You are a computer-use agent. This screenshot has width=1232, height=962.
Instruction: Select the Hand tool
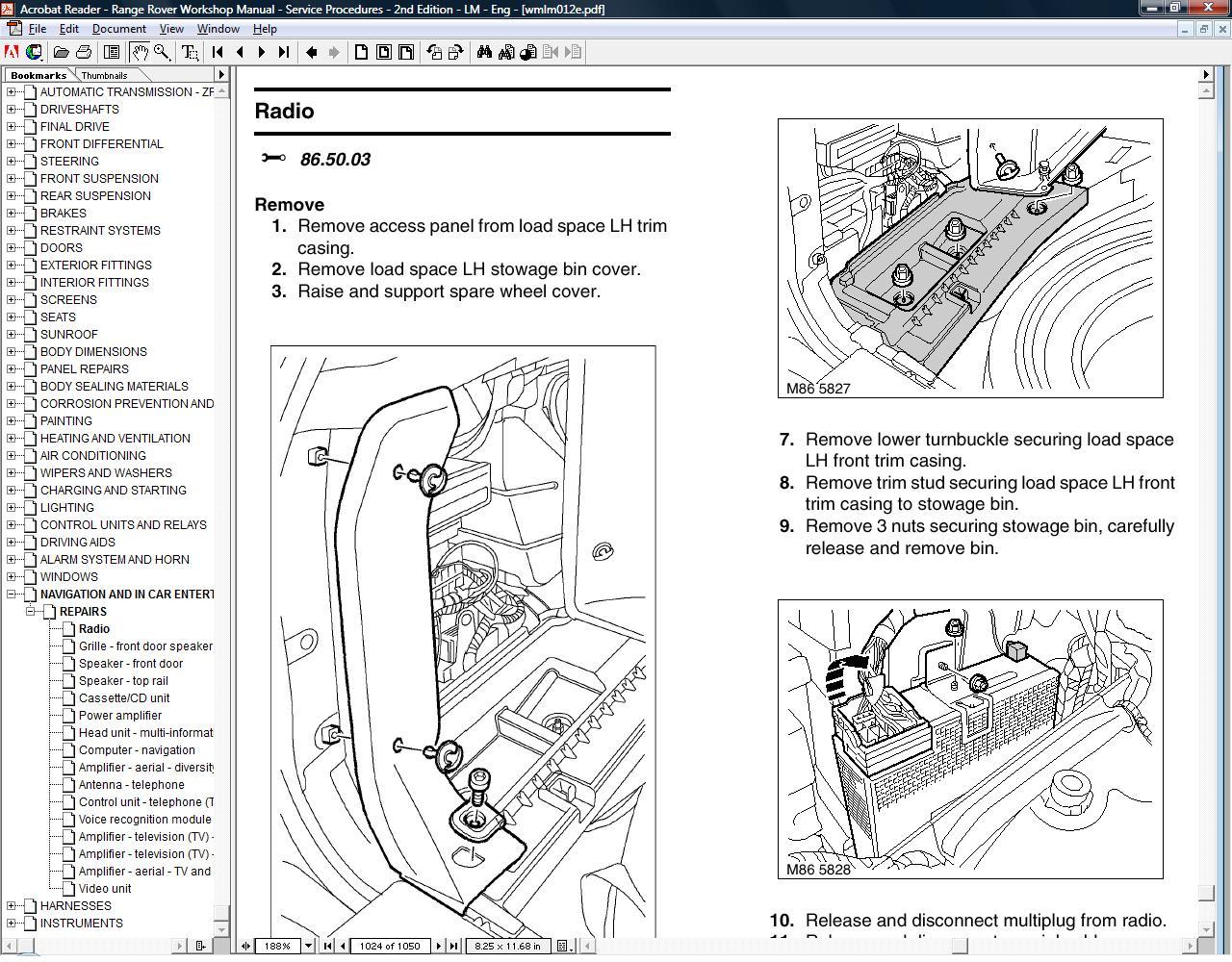(141, 52)
